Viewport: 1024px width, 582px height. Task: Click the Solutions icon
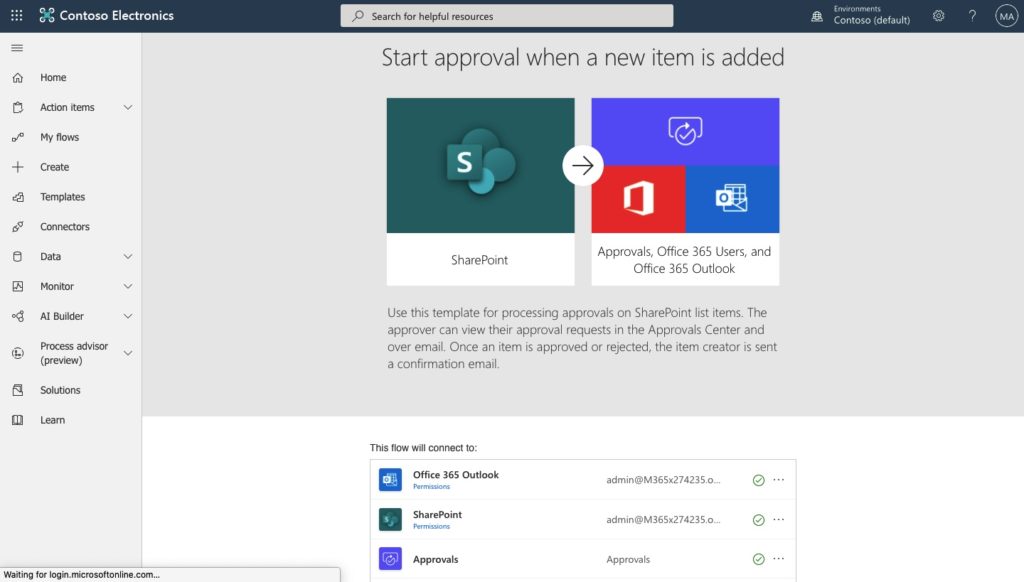coord(18,390)
